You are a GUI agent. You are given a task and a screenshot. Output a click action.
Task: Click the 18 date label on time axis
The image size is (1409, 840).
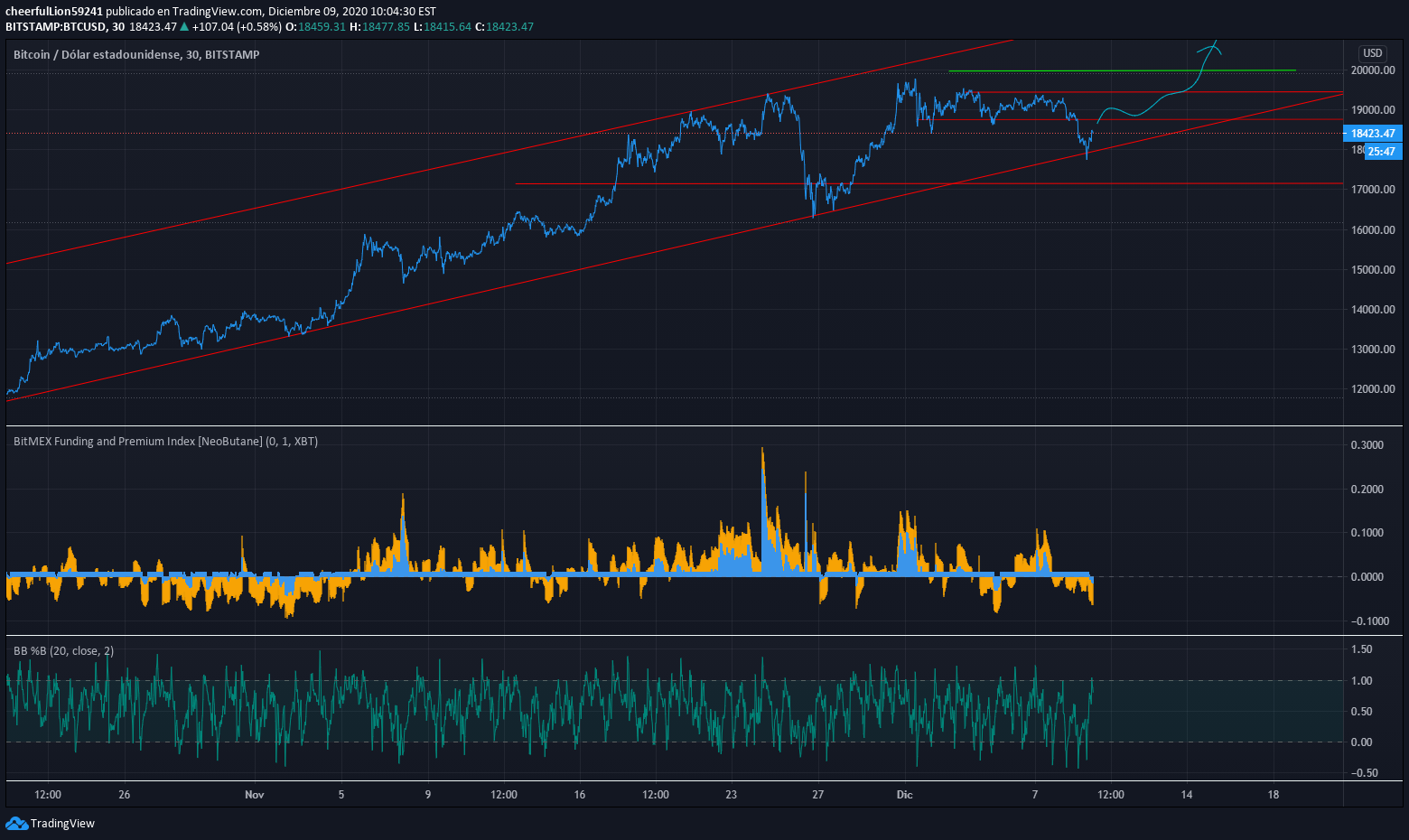click(1274, 795)
